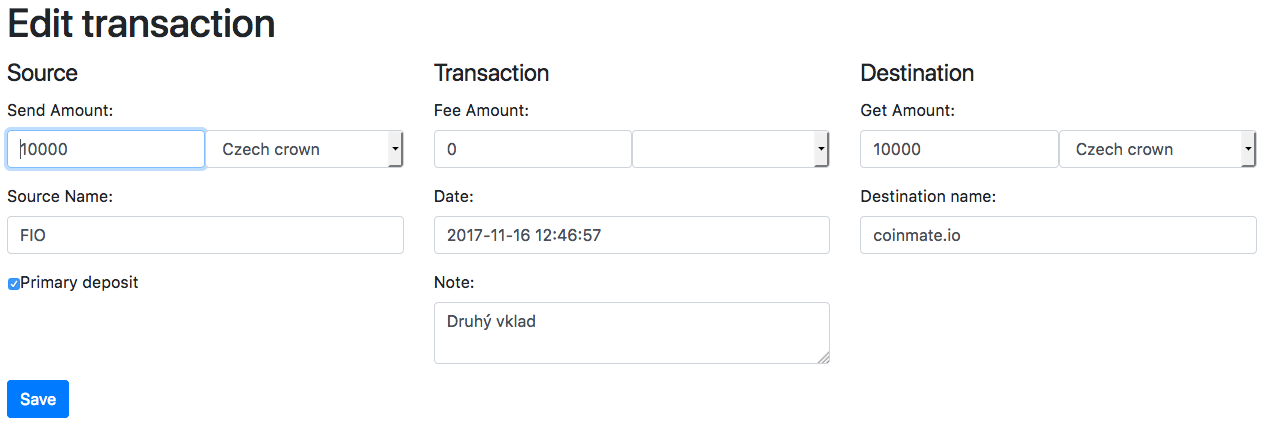Click the Primary deposit label text

[80, 283]
